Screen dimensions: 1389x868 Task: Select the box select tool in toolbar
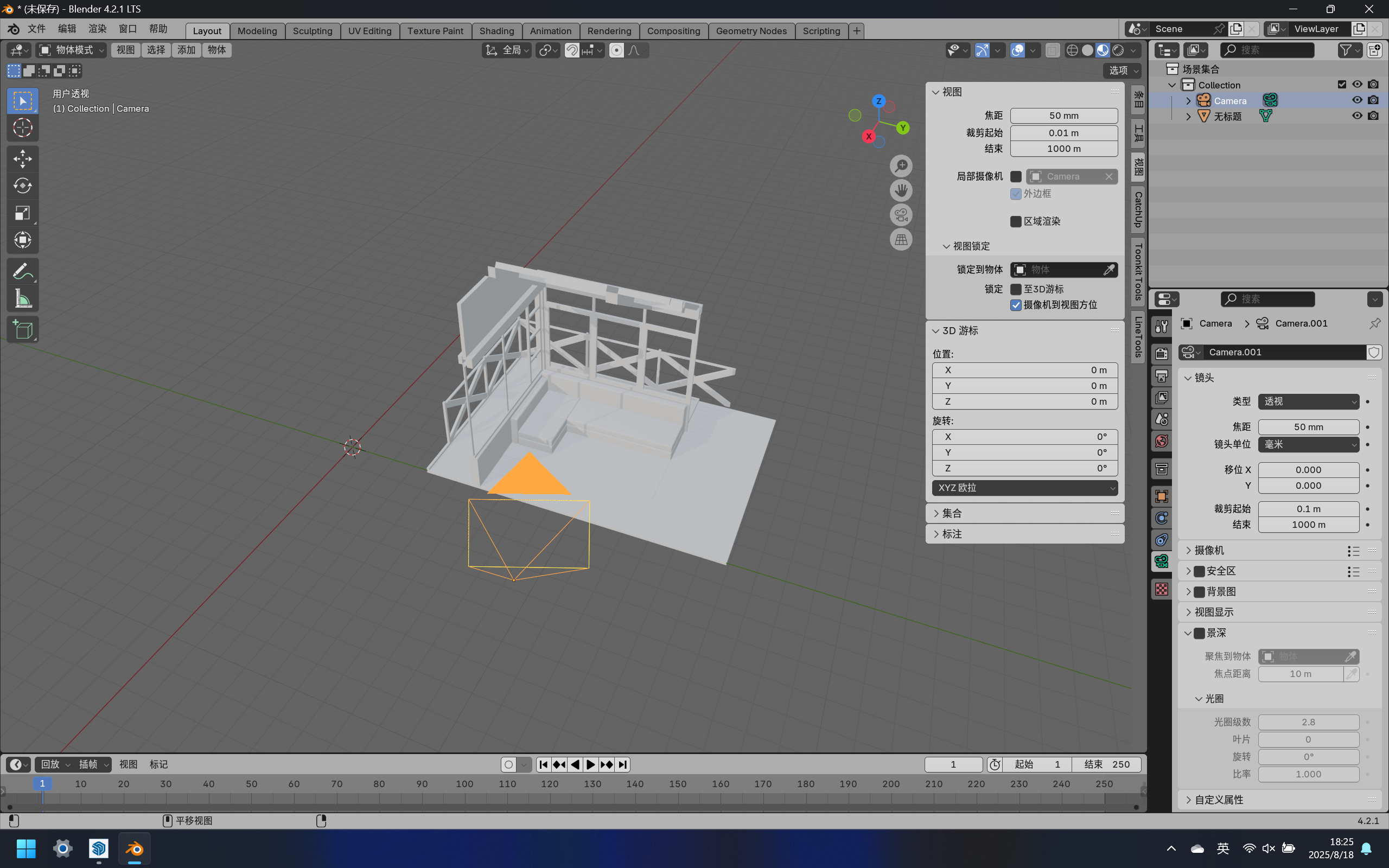click(x=22, y=101)
